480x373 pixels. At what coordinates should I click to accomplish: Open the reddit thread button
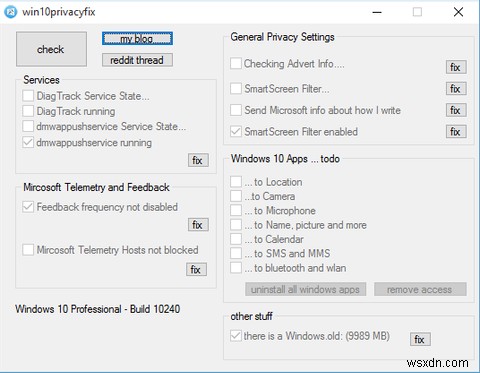(x=137, y=60)
